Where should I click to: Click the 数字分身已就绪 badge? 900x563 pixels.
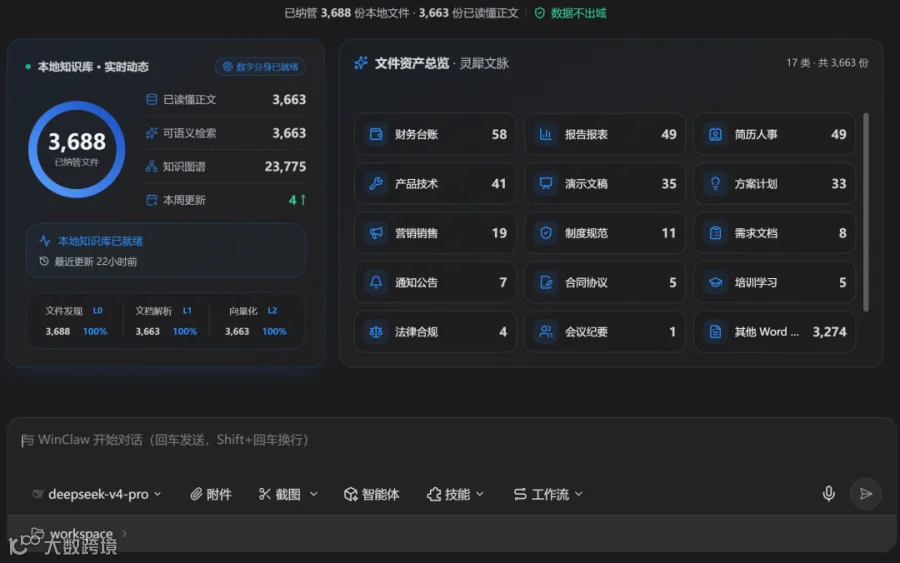click(x=260, y=67)
